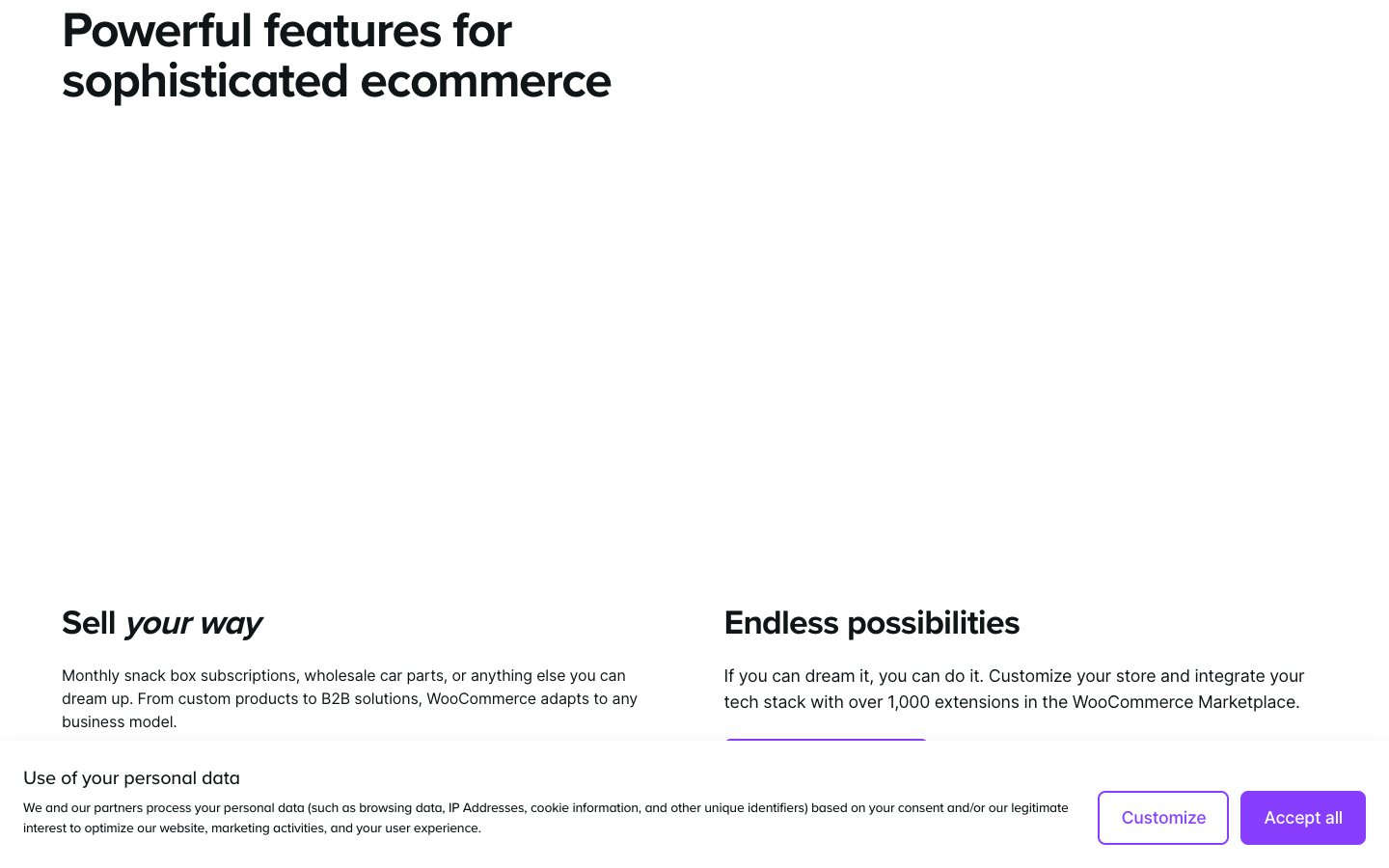
Task: Click the "Use of your personal data" title
Action: pyautogui.click(x=131, y=778)
